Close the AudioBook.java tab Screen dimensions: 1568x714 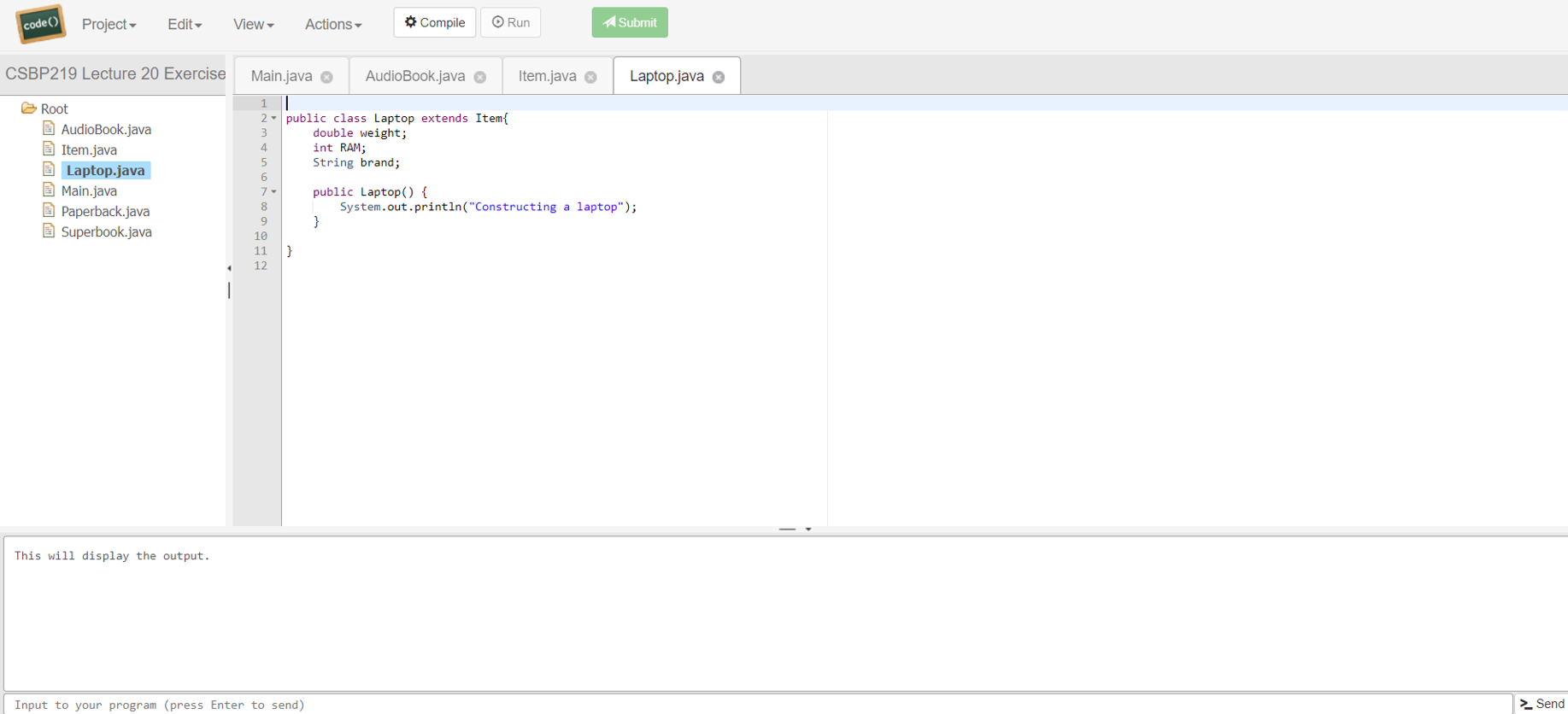pyautogui.click(x=480, y=77)
